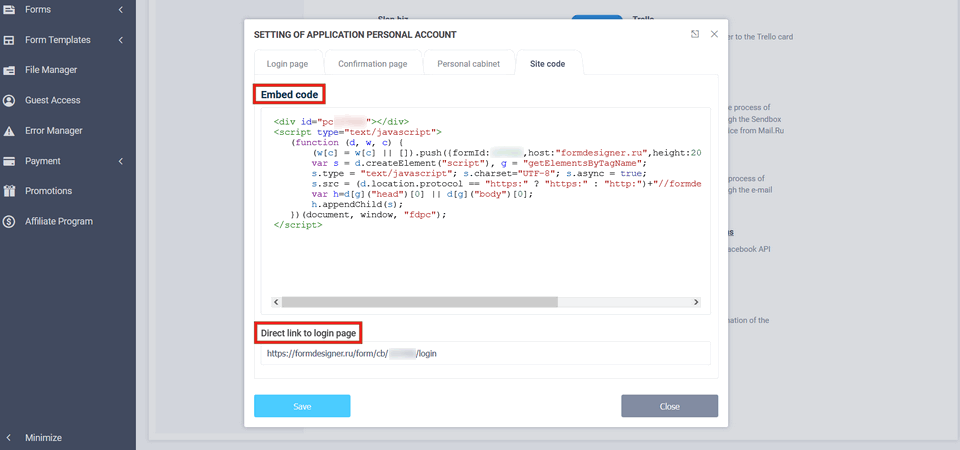Image resolution: width=960 pixels, height=450 pixels.
Task: Click the '})(document, window, "fdpc");' line
Action: point(370,214)
